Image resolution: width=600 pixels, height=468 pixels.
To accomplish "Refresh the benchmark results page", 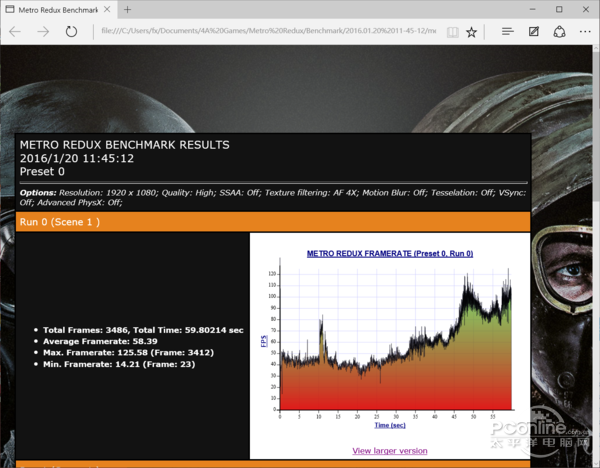I will 71,32.
